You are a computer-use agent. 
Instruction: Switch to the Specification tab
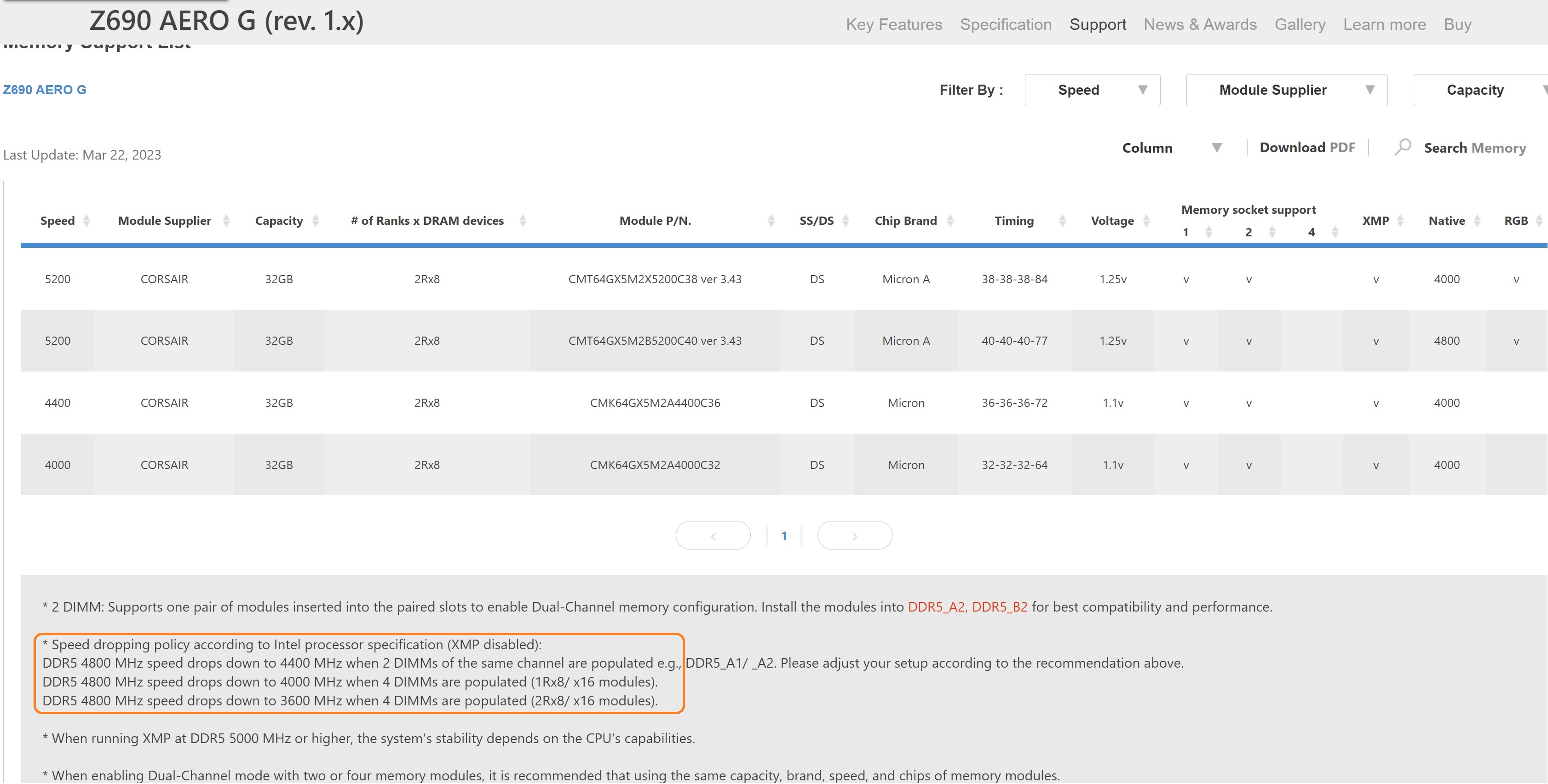click(x=1005, y=24)
